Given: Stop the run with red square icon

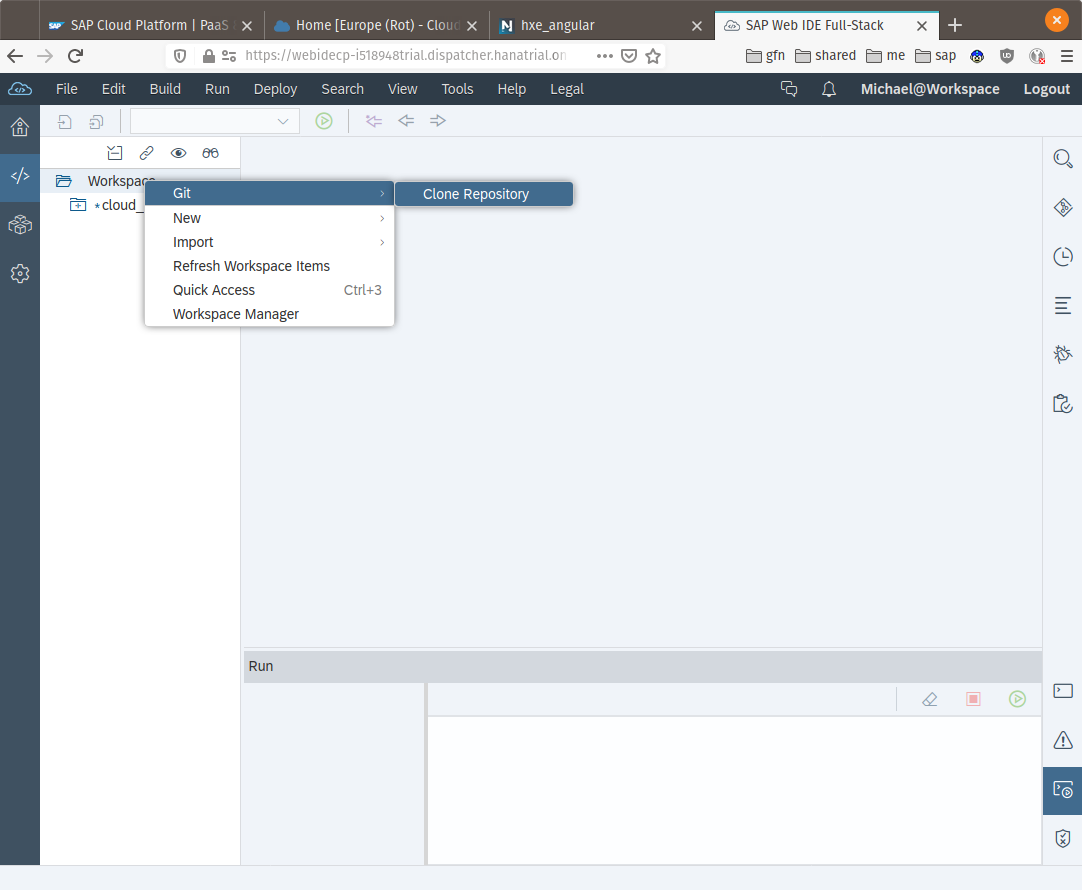Looking at the screenshot, I should coord(973,699).
